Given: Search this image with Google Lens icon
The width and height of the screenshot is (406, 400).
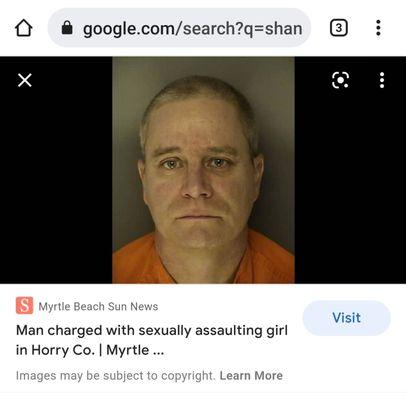Looking at the screenshot, I should [341, 80].
